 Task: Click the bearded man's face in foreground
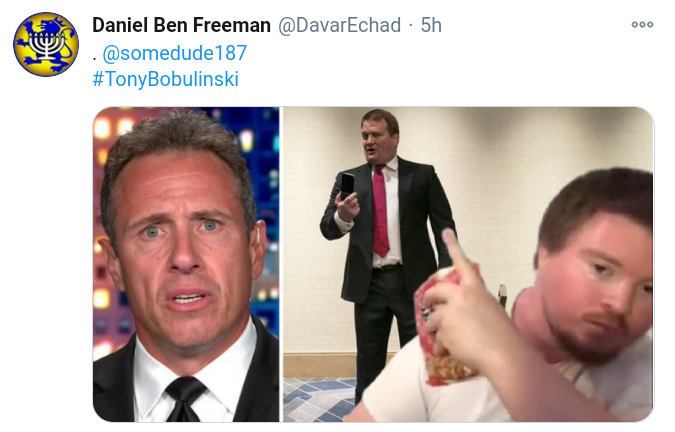[598, 280]
